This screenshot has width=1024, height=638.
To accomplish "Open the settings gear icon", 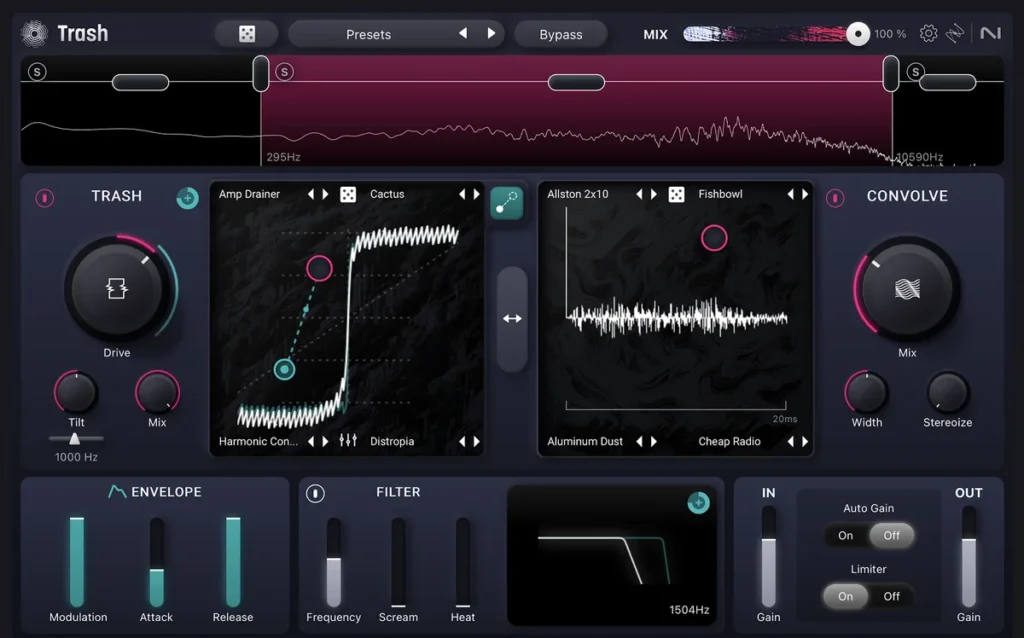I will (928, 33).
